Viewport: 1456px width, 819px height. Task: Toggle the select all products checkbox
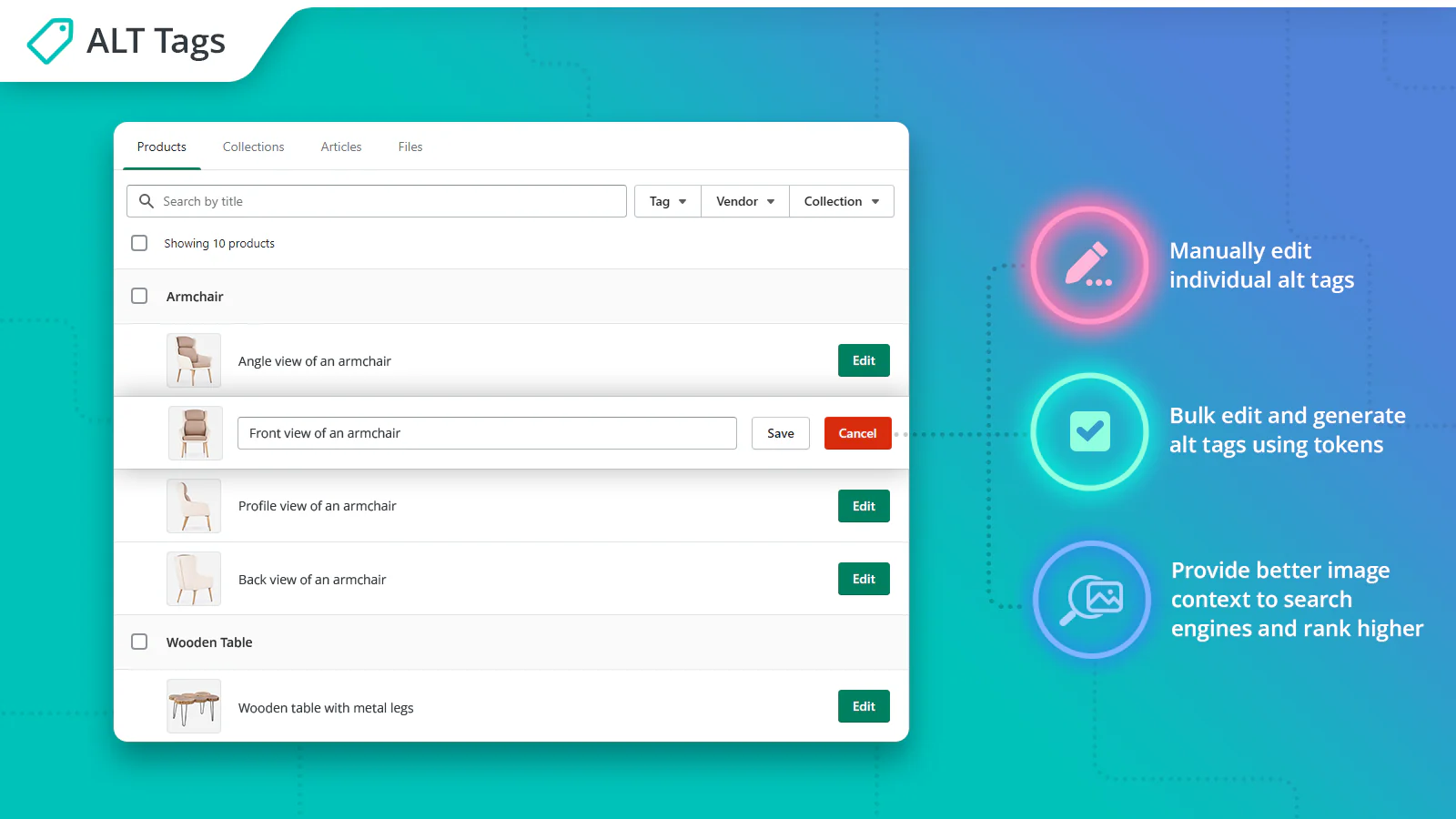point(139,243)
